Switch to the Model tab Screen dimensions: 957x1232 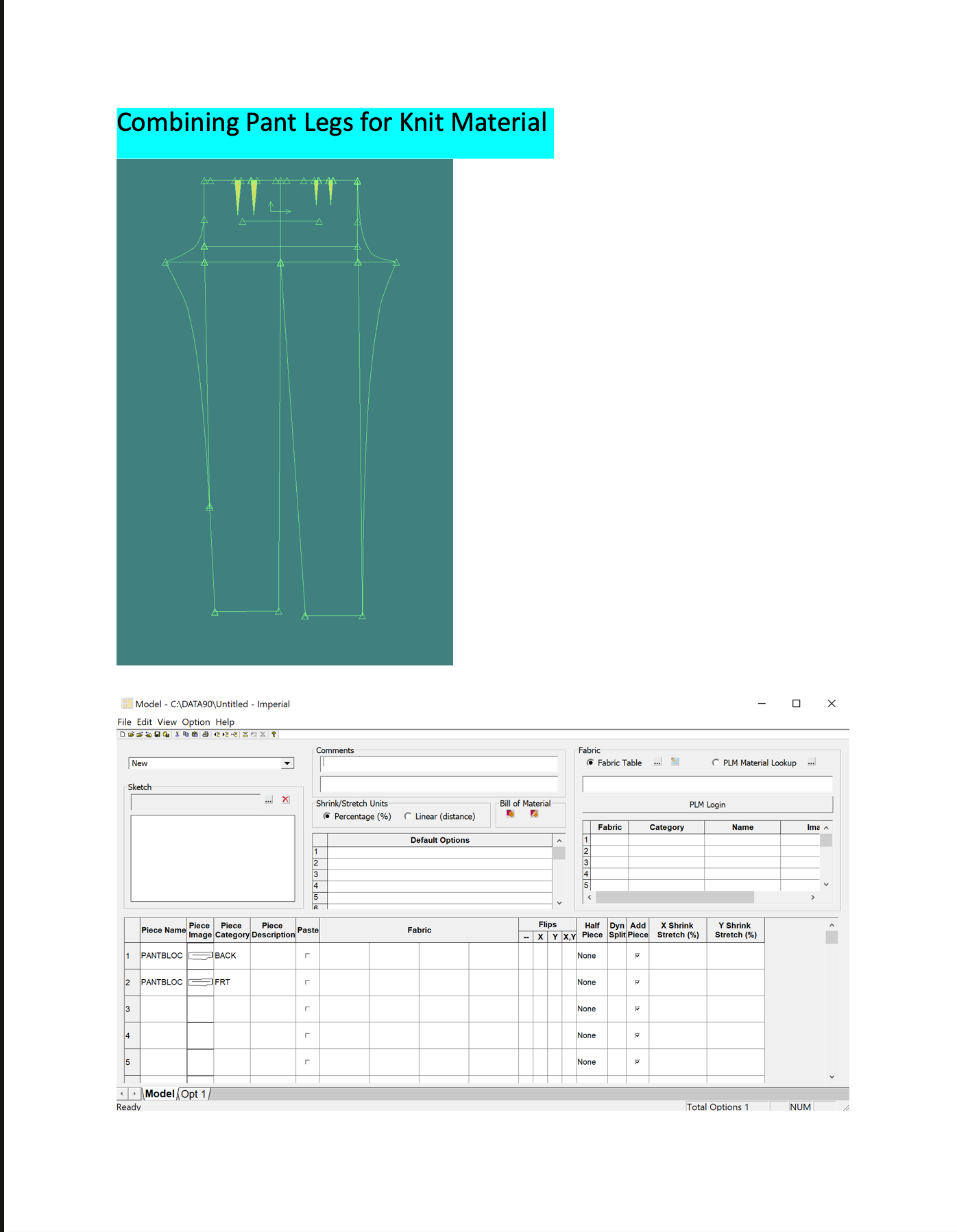coord(160,1094)
